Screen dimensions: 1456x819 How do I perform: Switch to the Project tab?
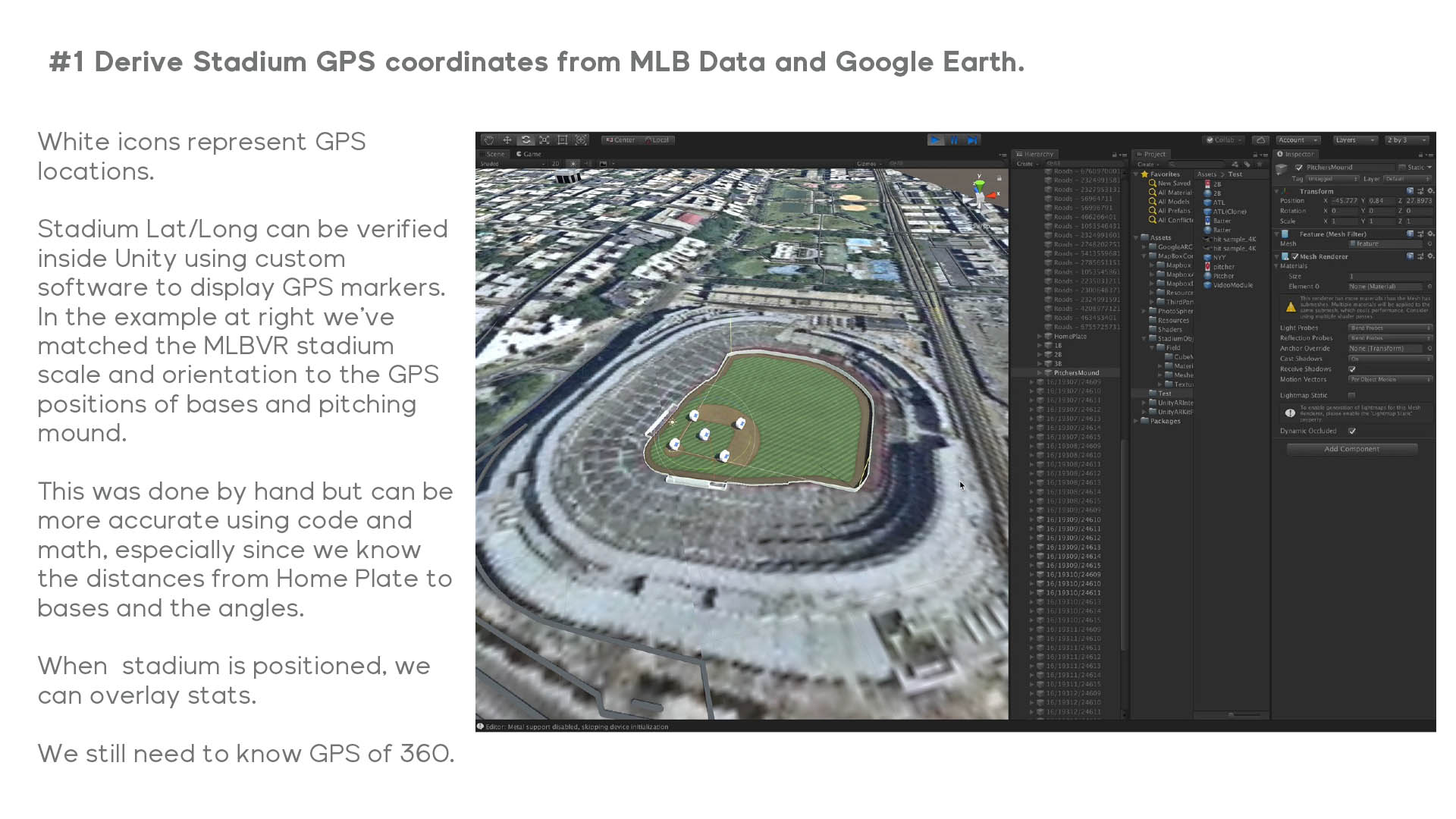click(1152, 154)
